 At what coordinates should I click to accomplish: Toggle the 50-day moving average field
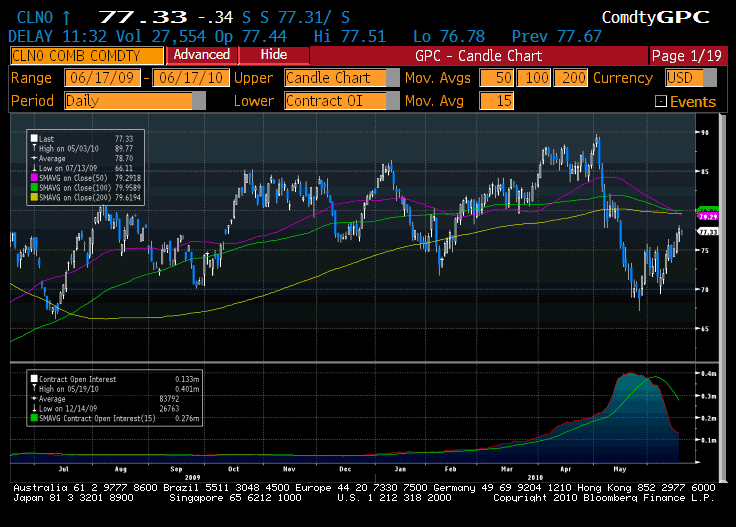(x=495, y=78)
